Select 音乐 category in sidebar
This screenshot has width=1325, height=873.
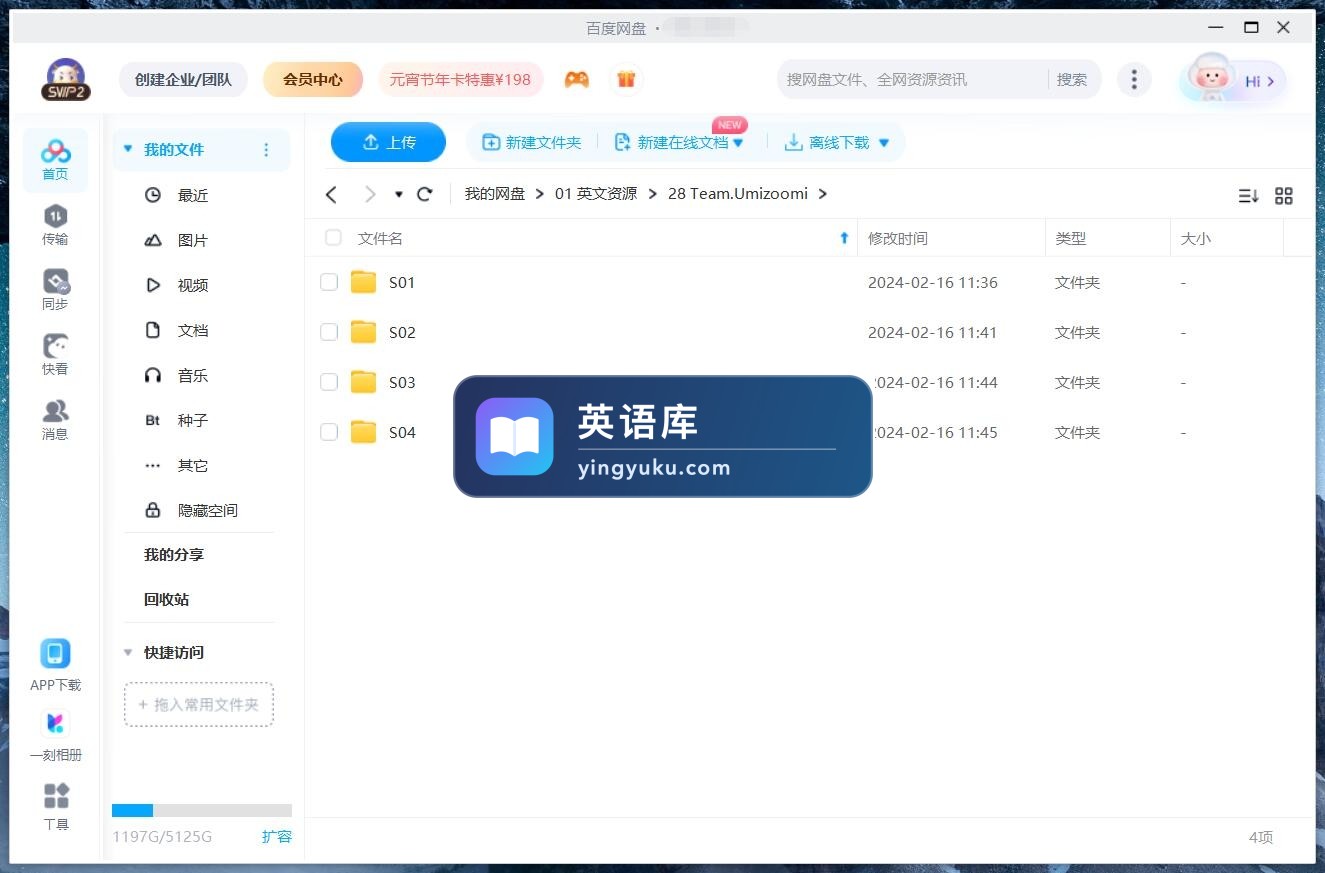193,375
